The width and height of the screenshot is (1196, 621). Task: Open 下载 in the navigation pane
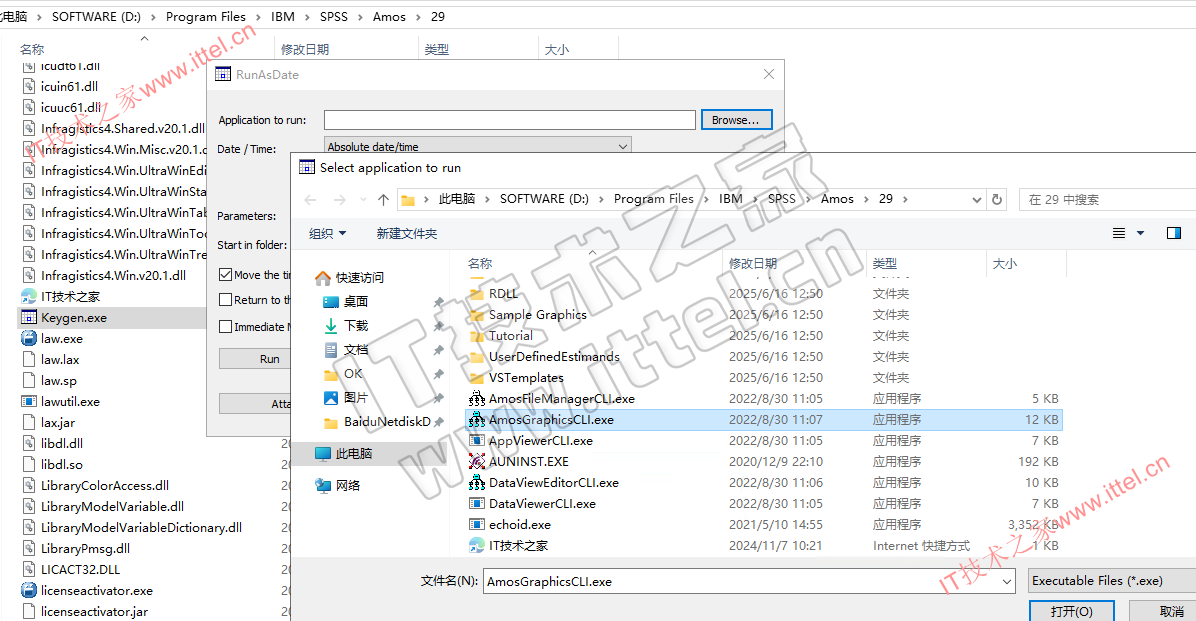click(355, 326)
